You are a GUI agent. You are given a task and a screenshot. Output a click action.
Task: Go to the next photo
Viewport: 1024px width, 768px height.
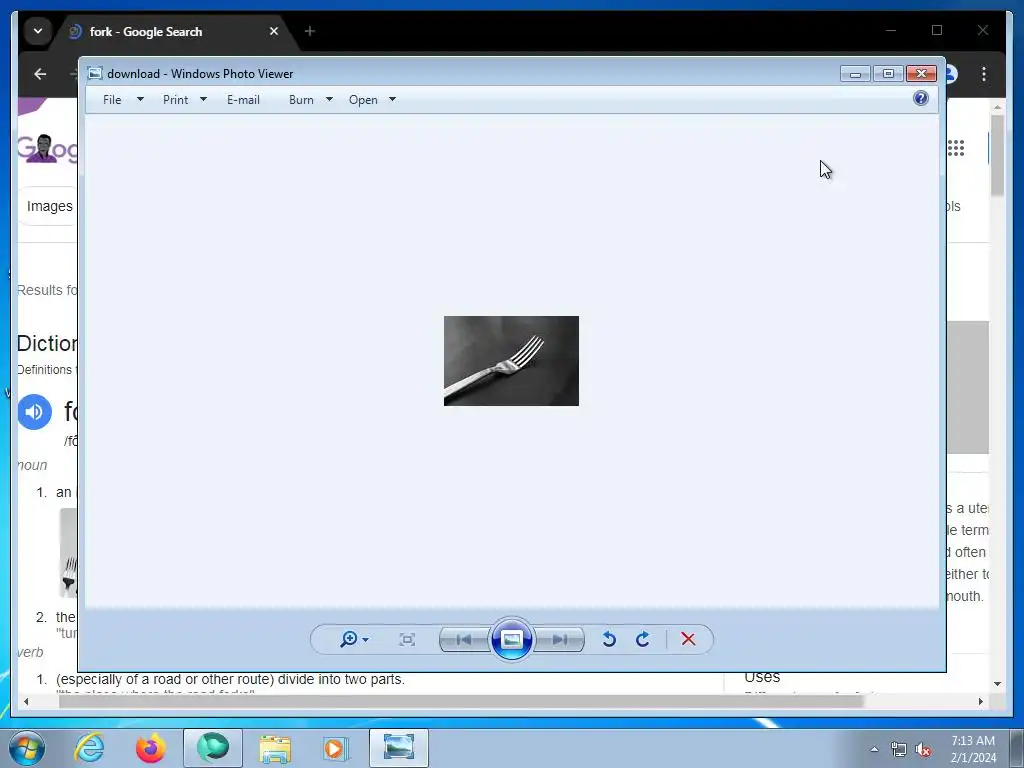click(x=560, y=639)
